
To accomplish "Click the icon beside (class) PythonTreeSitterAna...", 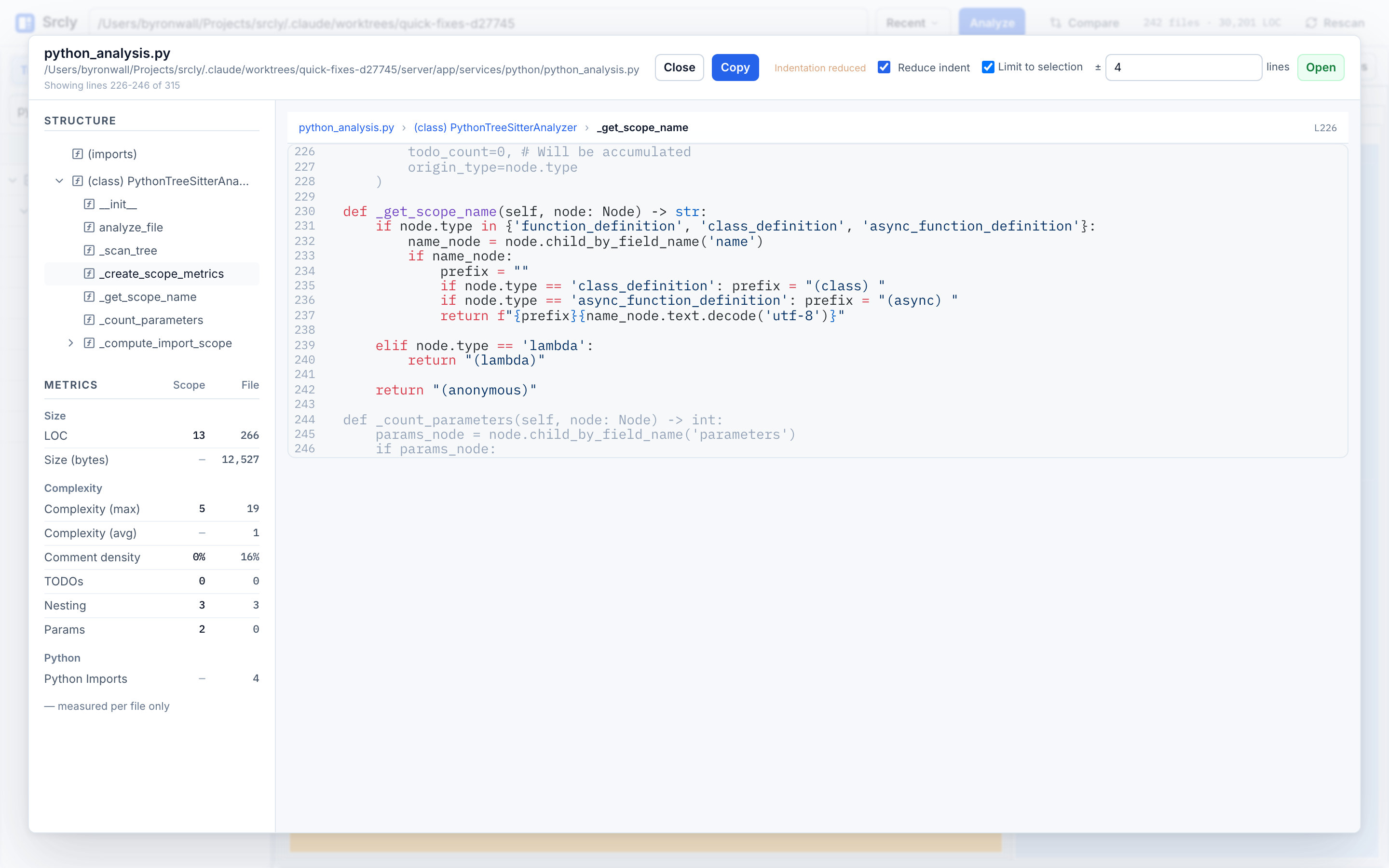I will click(x=78, y=181).
